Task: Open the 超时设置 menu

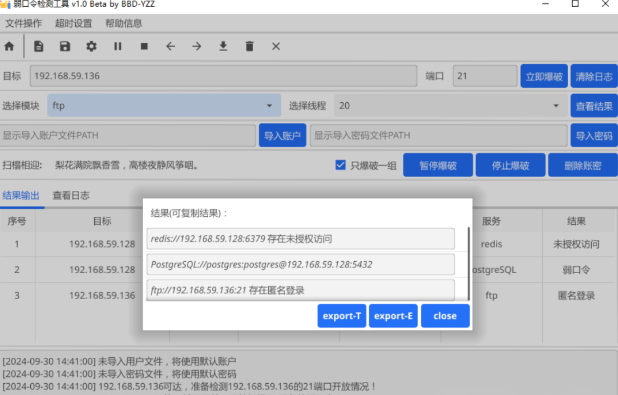Action: 74,23
